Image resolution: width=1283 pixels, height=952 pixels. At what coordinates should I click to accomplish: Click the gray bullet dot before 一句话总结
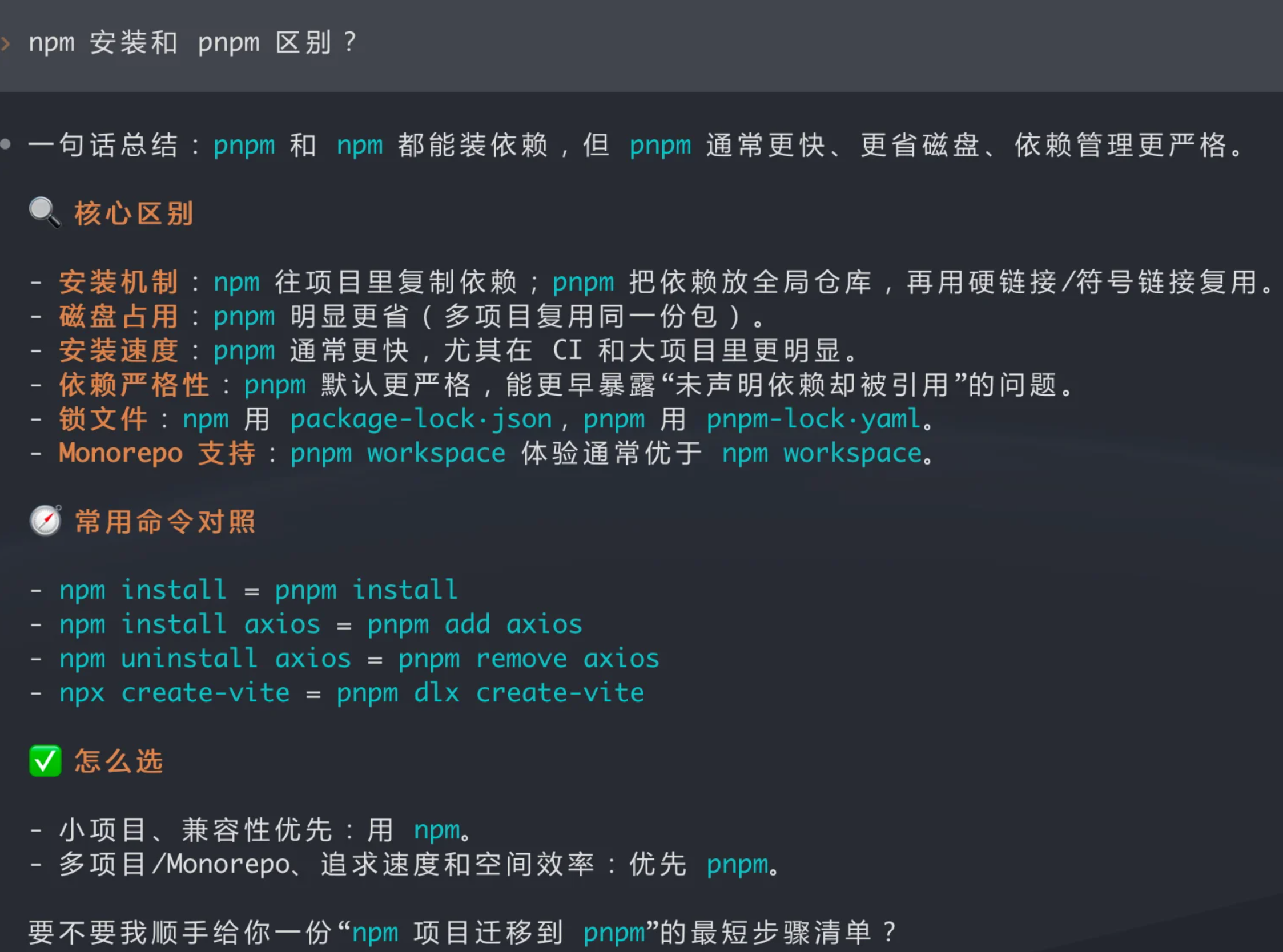point(6,144)
